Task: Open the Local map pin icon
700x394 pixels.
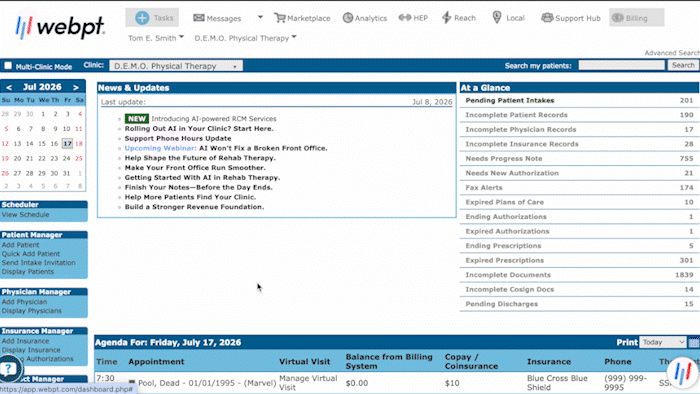Action: click(x=496, y=18)
